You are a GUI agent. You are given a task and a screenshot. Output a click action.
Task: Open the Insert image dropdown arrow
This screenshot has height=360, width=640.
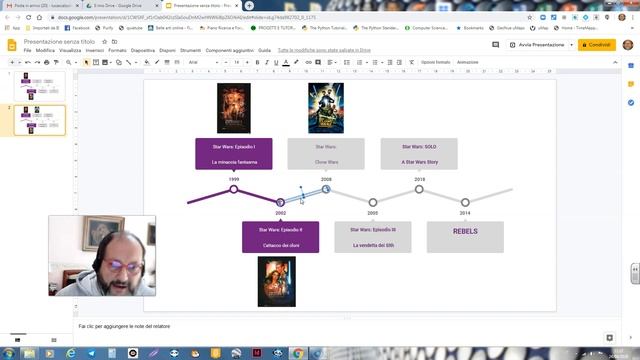[x=111, y=62]
